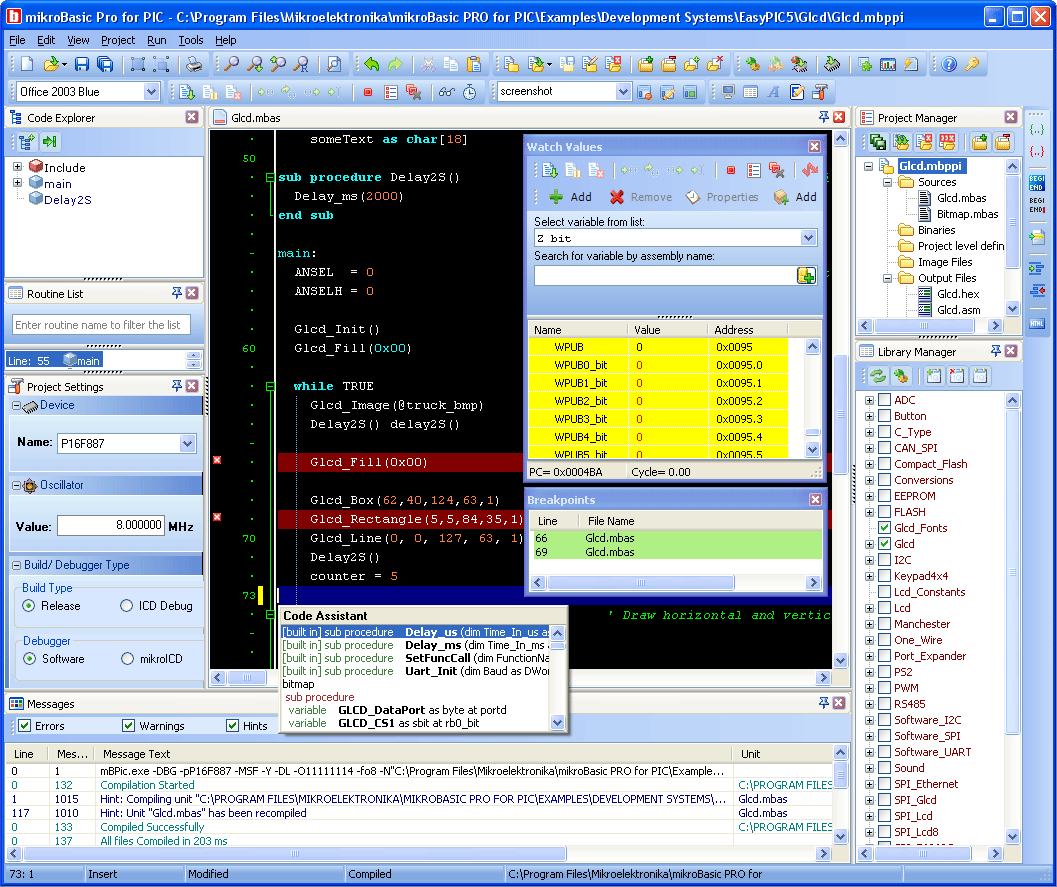This screenshot has width=1057, height=887.
Task: Open the Edit menu
Action: coord(46,40)
